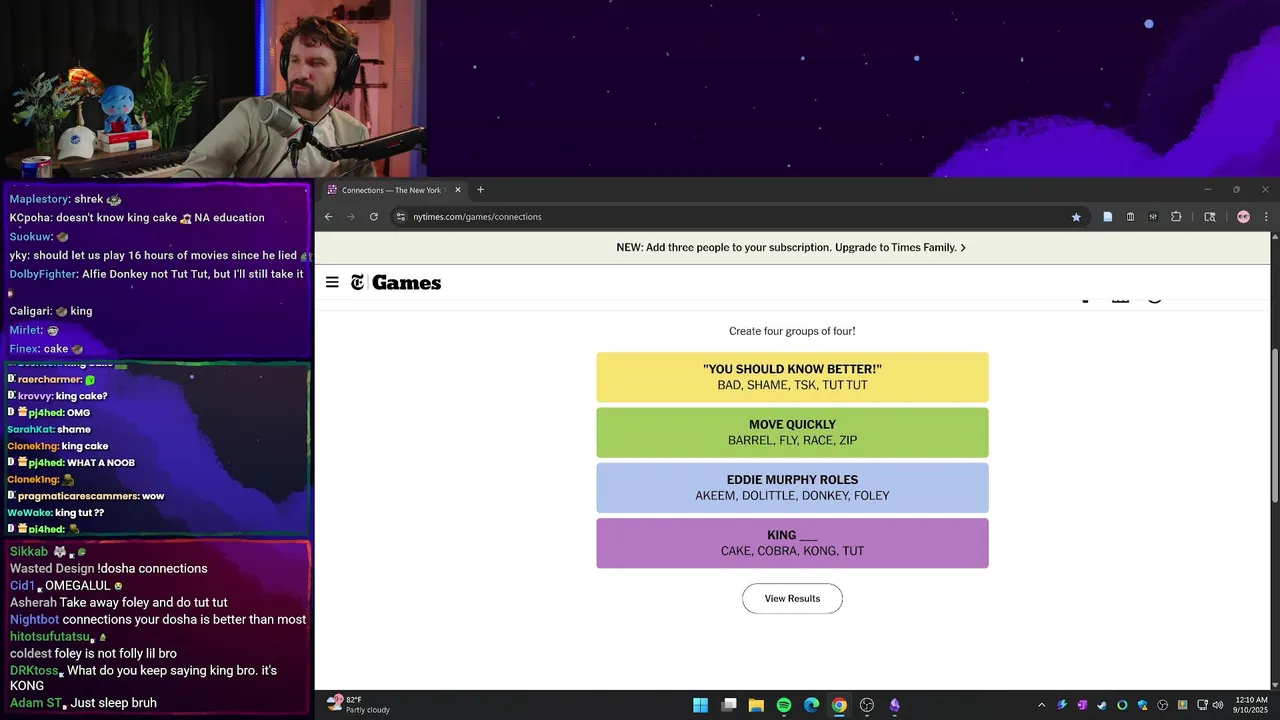
Task: Click Nightbot's connections dosha message
Action: pyautogui.click(x=158, y=620)
